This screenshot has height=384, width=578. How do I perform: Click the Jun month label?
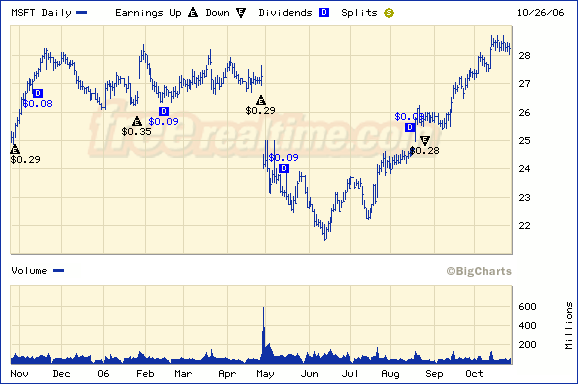coord(309,374)
